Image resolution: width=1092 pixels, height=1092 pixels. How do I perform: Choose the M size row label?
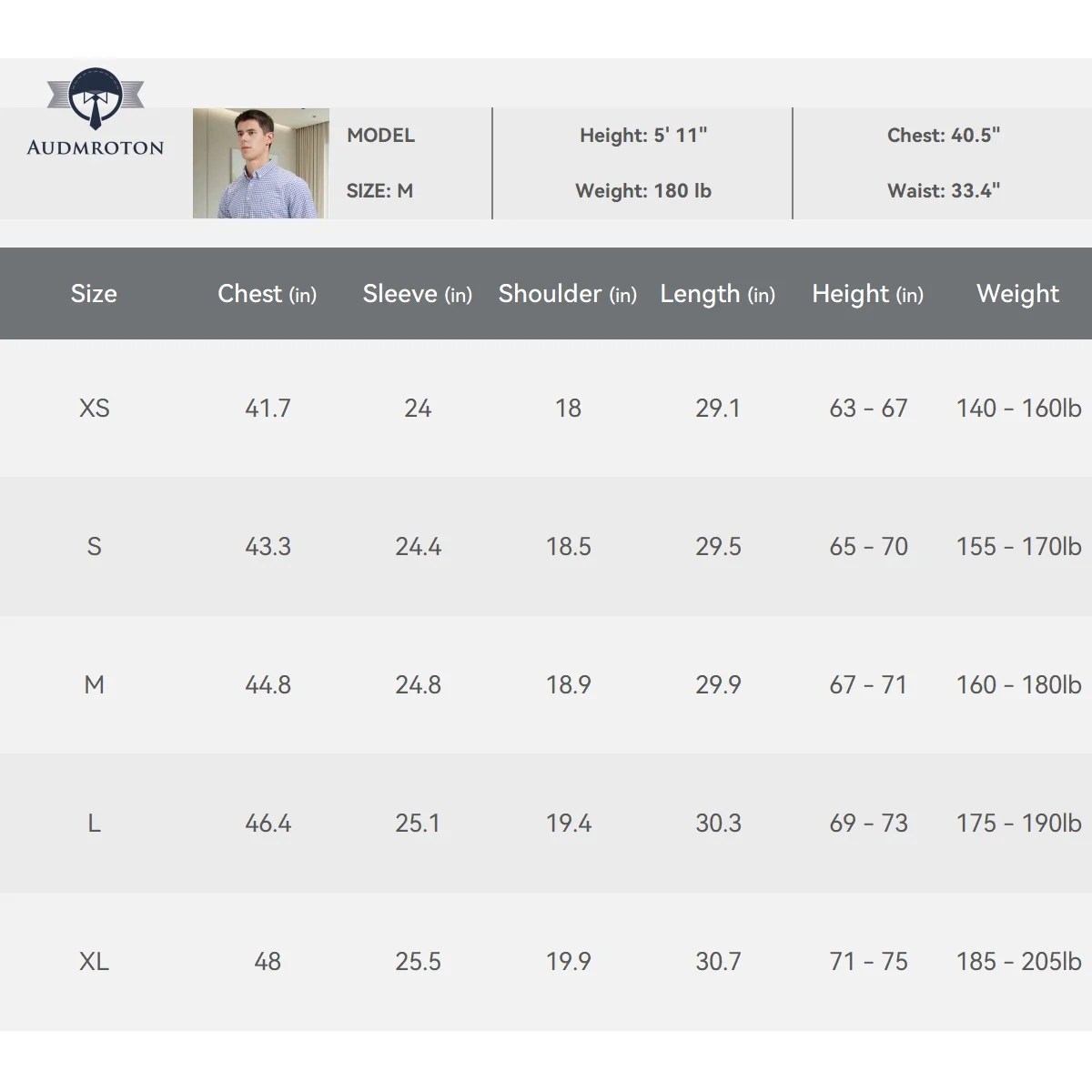click(x=94, y=684)
